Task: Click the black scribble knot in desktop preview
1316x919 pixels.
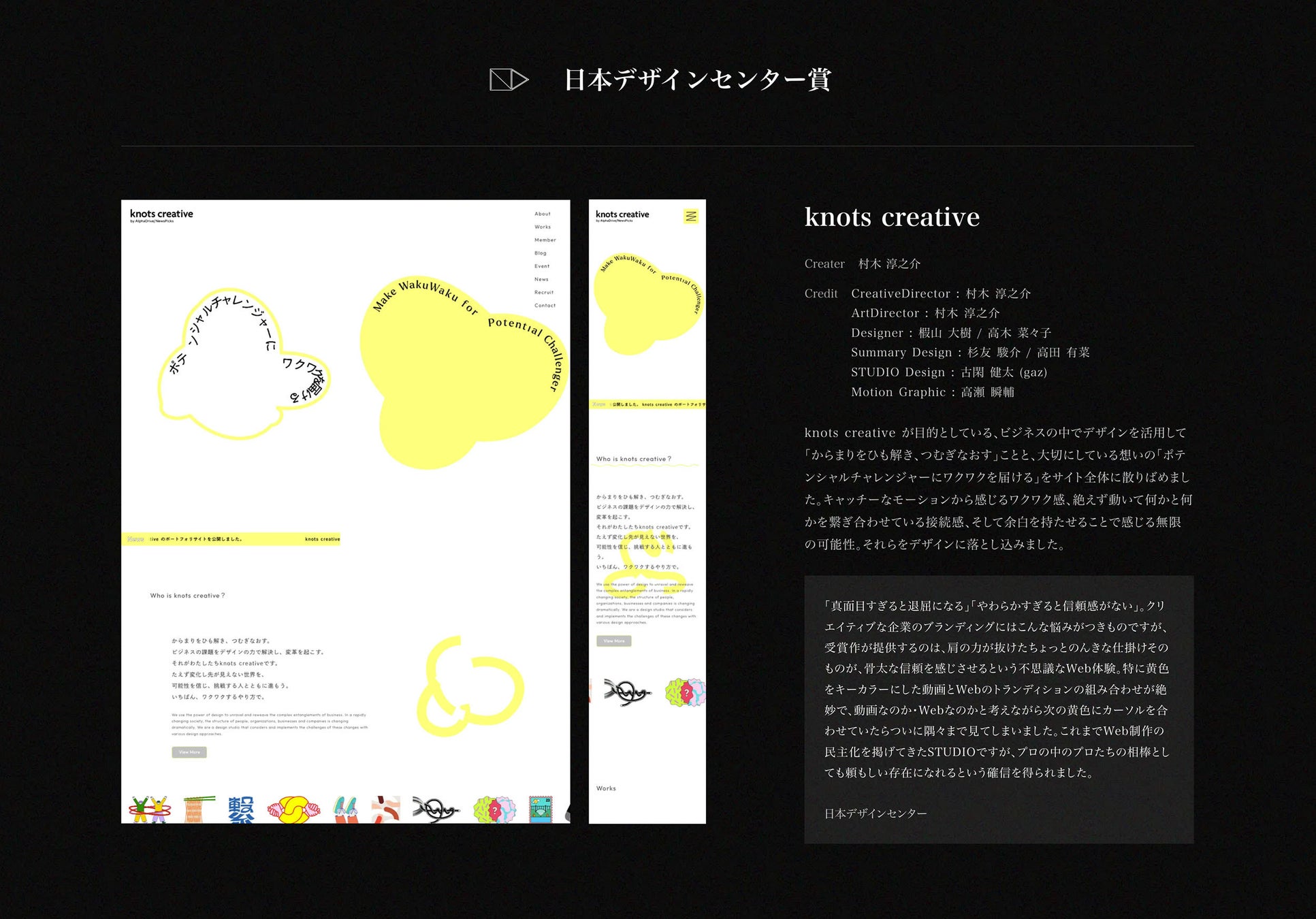Action: (435, 809)
